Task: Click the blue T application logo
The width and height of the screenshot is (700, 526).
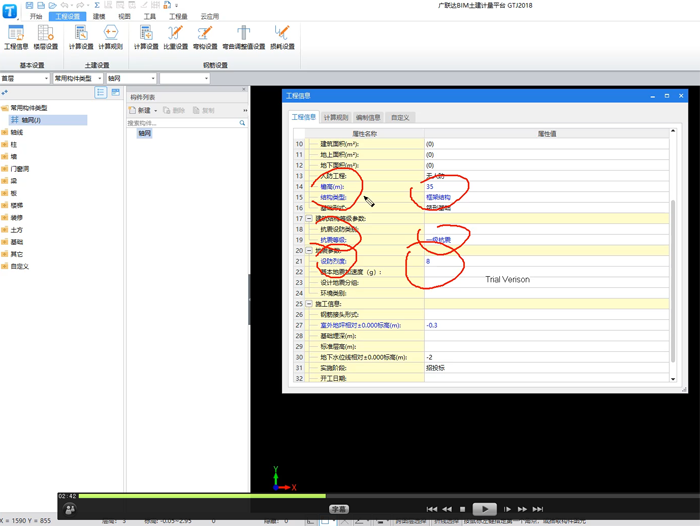Action: (9, 11)
